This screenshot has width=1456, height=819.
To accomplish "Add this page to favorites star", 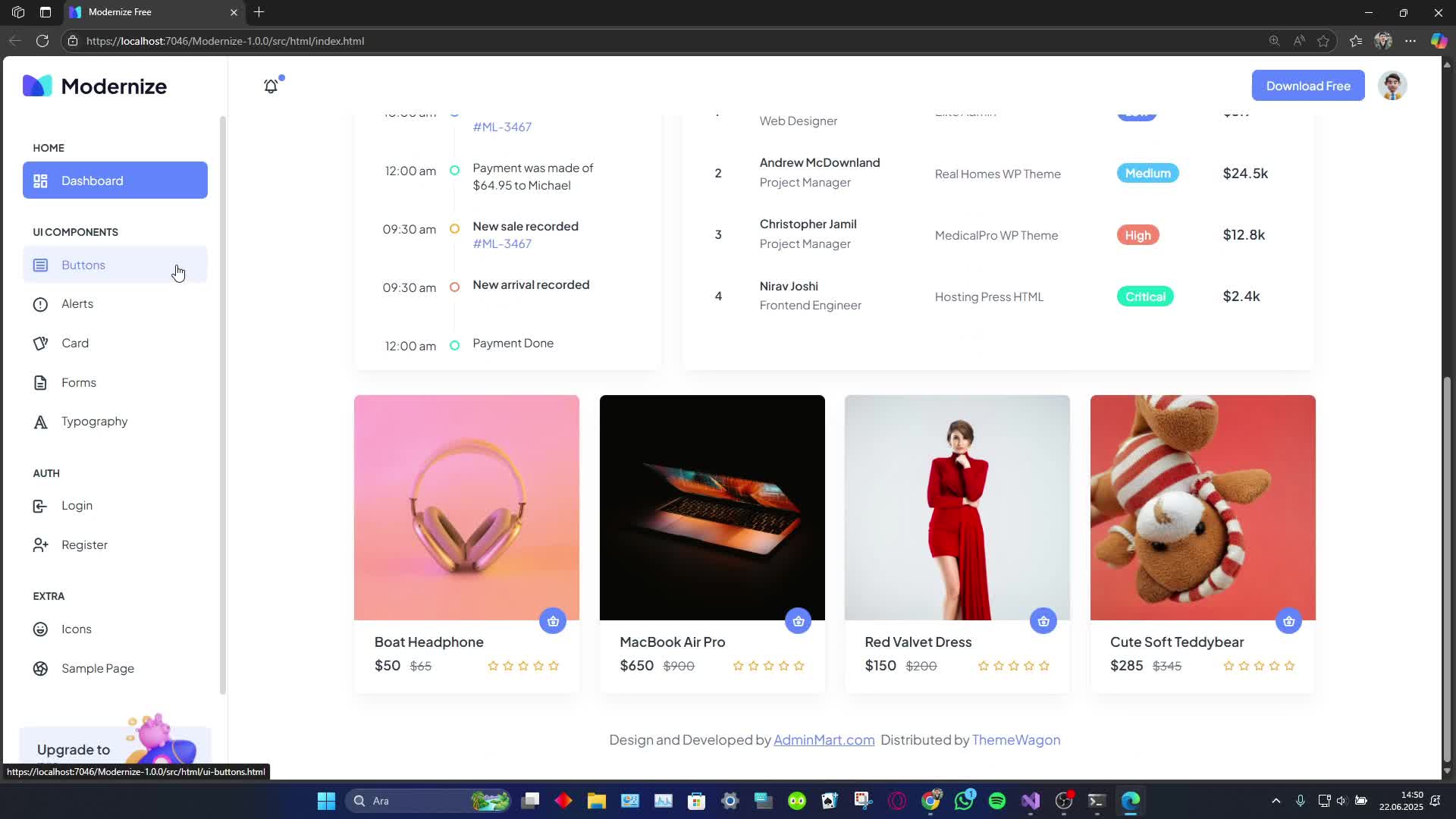I will click(1324, 41).
